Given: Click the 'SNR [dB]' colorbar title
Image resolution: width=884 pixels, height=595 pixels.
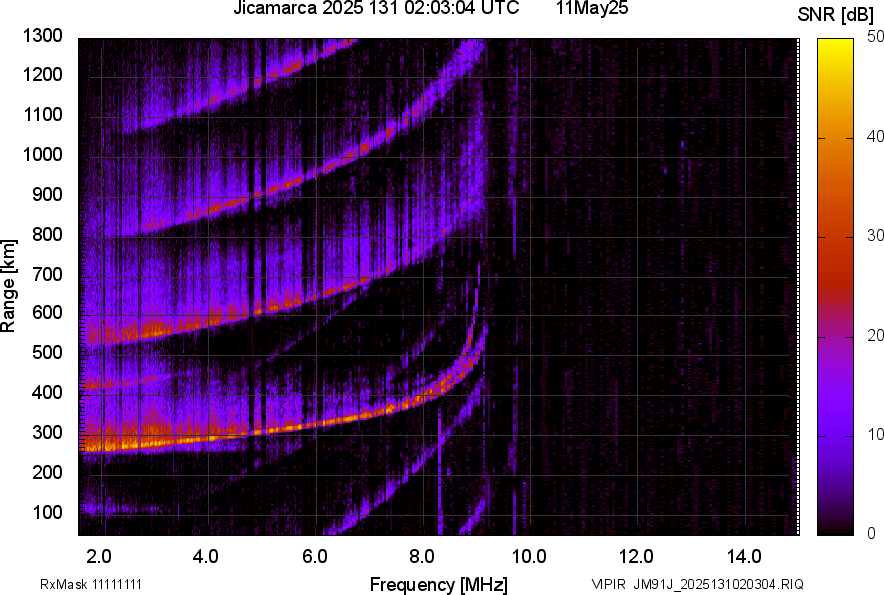Looking at the screenshot, I should click(x=836, y=15).
